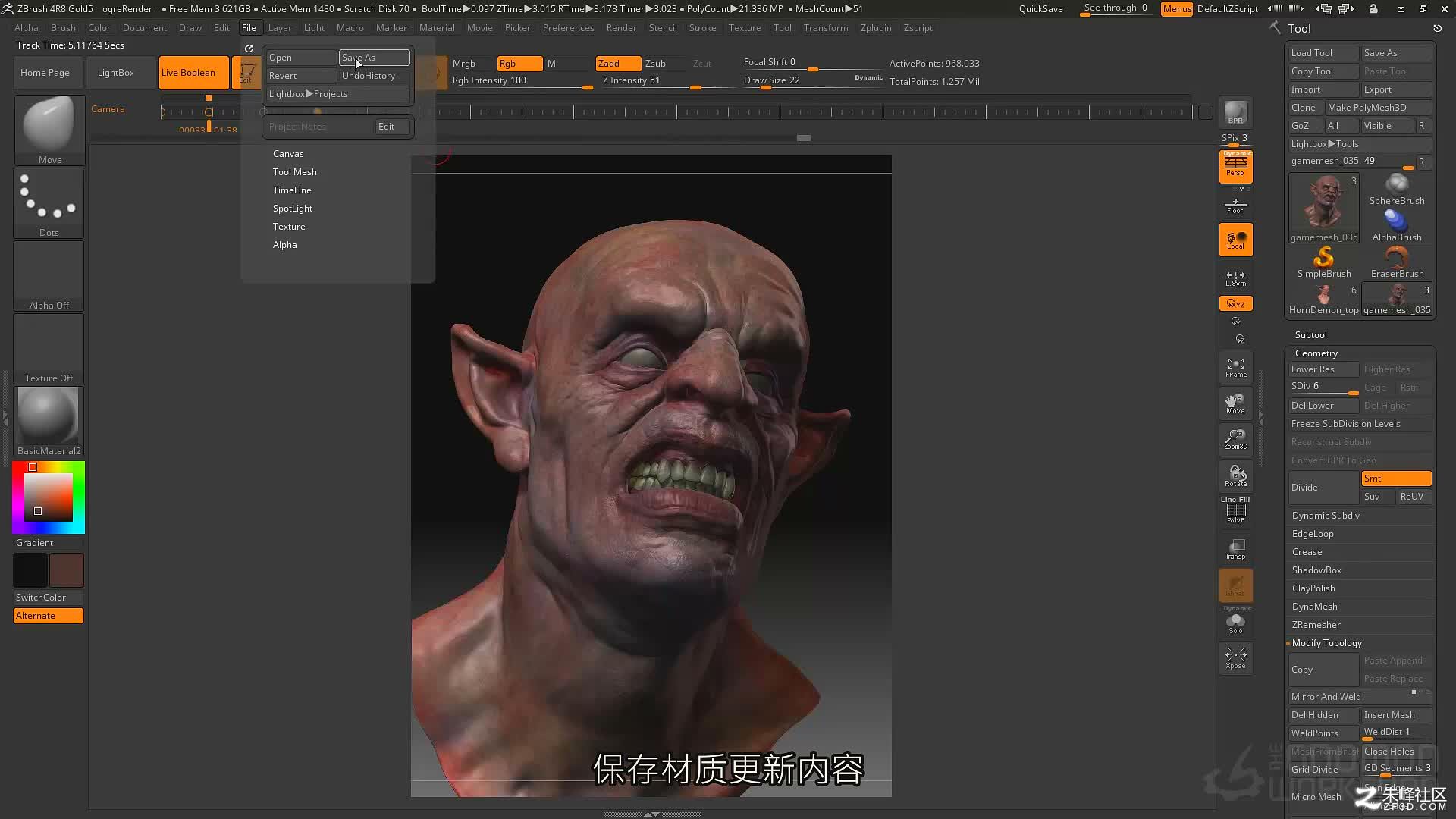Image resolution: width=1456 pixels, height=819 pixels.
Task: Open the Preferences menu
Action: [568, 28]
